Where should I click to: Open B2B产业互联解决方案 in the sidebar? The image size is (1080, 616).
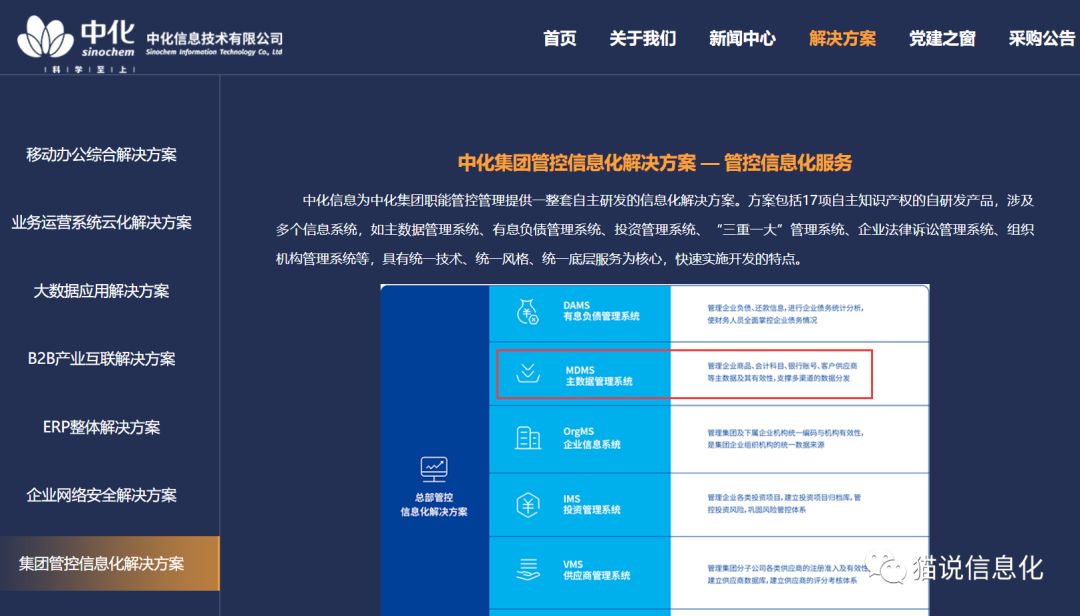(x=102, y=359)
